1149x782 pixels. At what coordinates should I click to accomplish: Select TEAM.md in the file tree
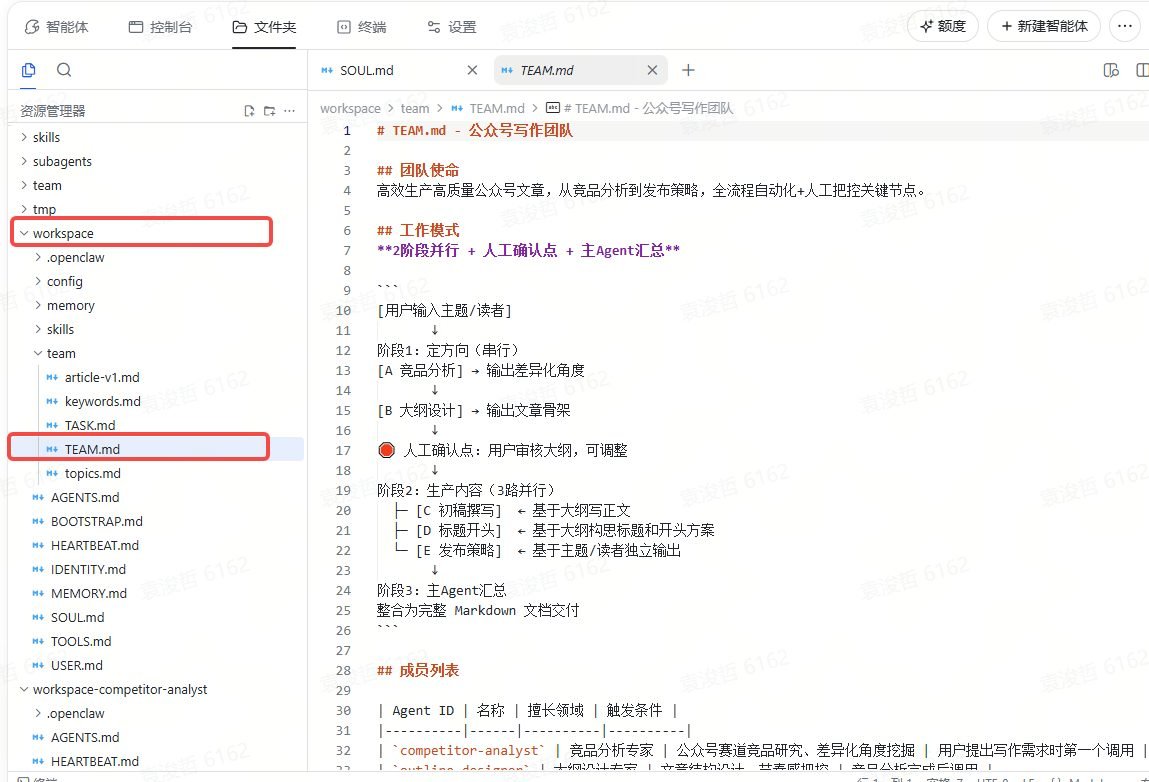[x=92, y=449]
